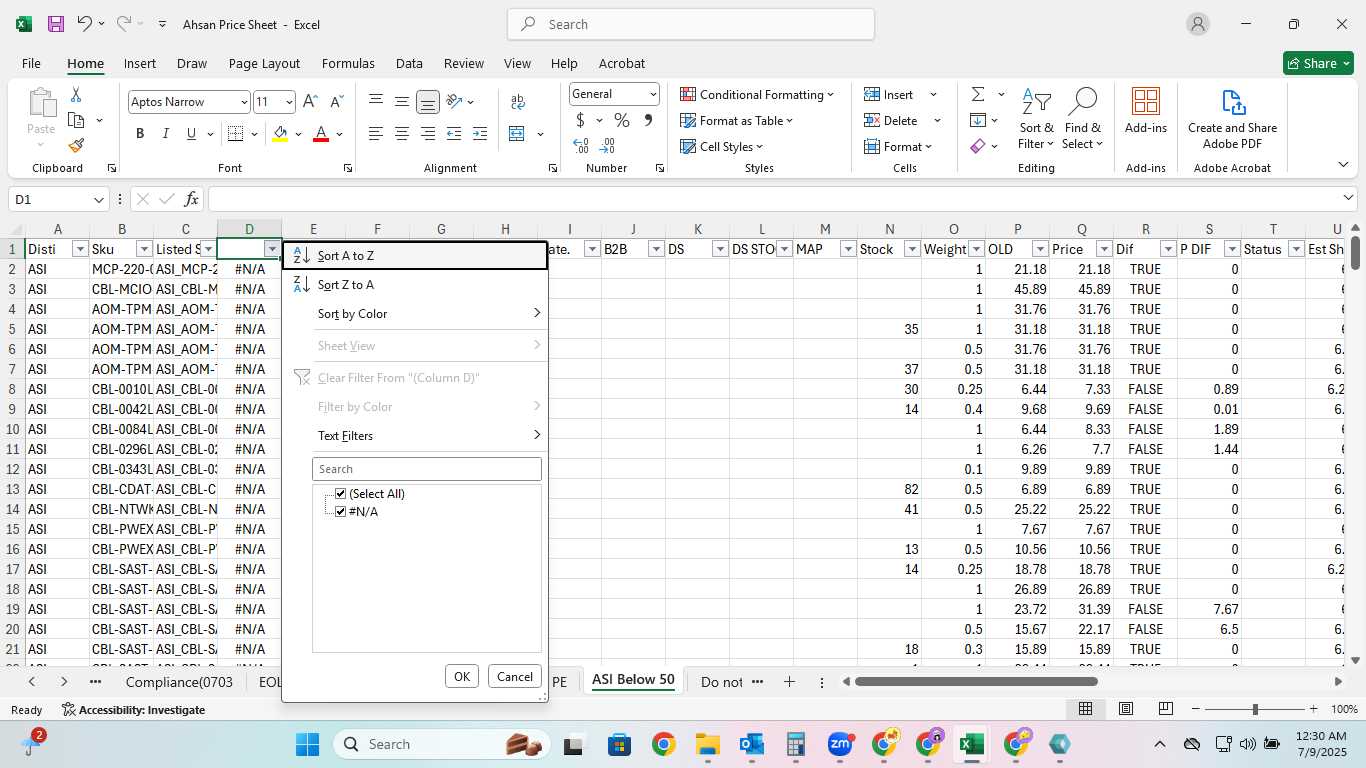The image size is (1366, 768).
Task: Click the Insert Function fx icon
Action: (x=192, y=199)
